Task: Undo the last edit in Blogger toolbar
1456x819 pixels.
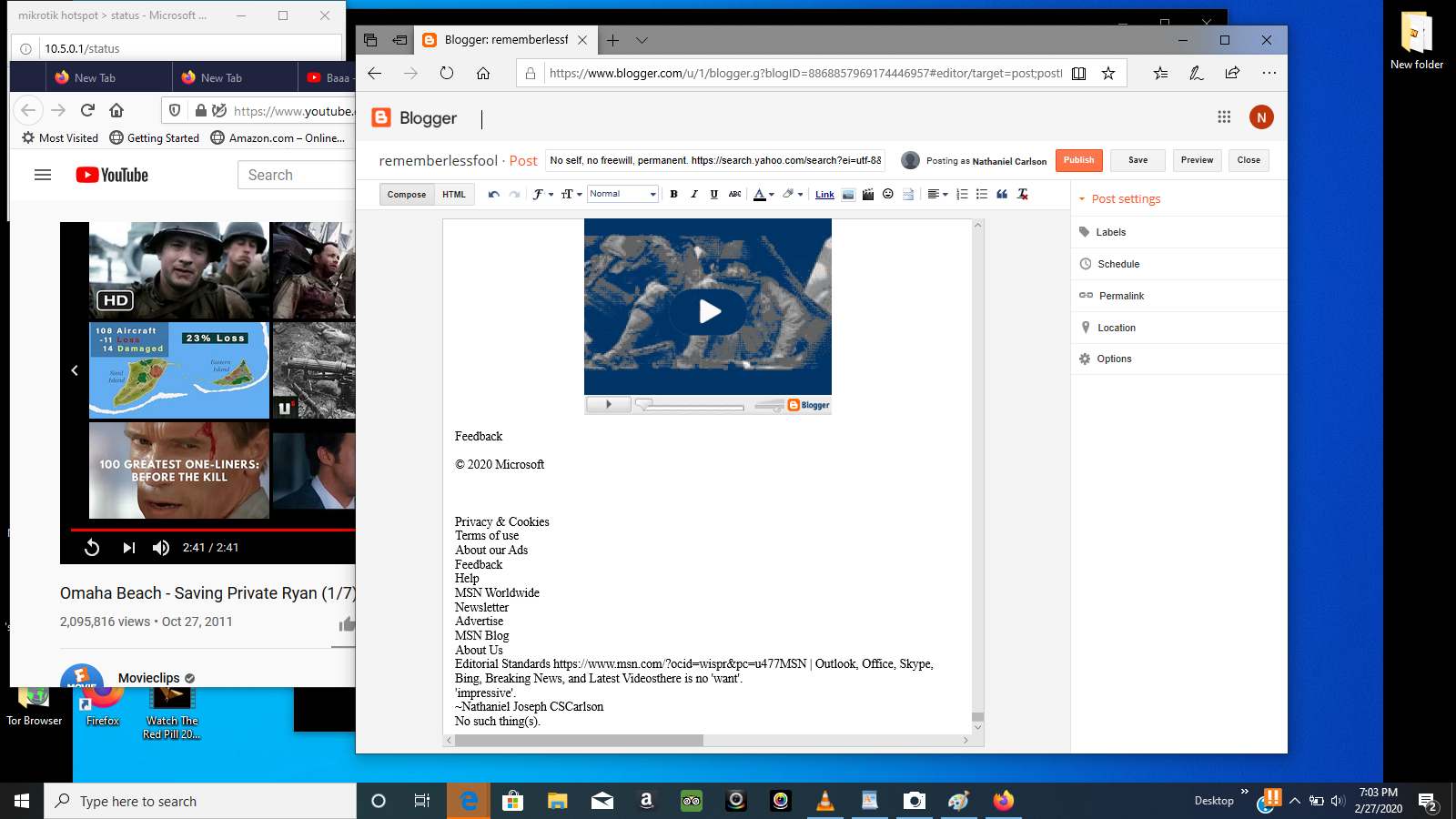Action: click(x=494, y=194)
